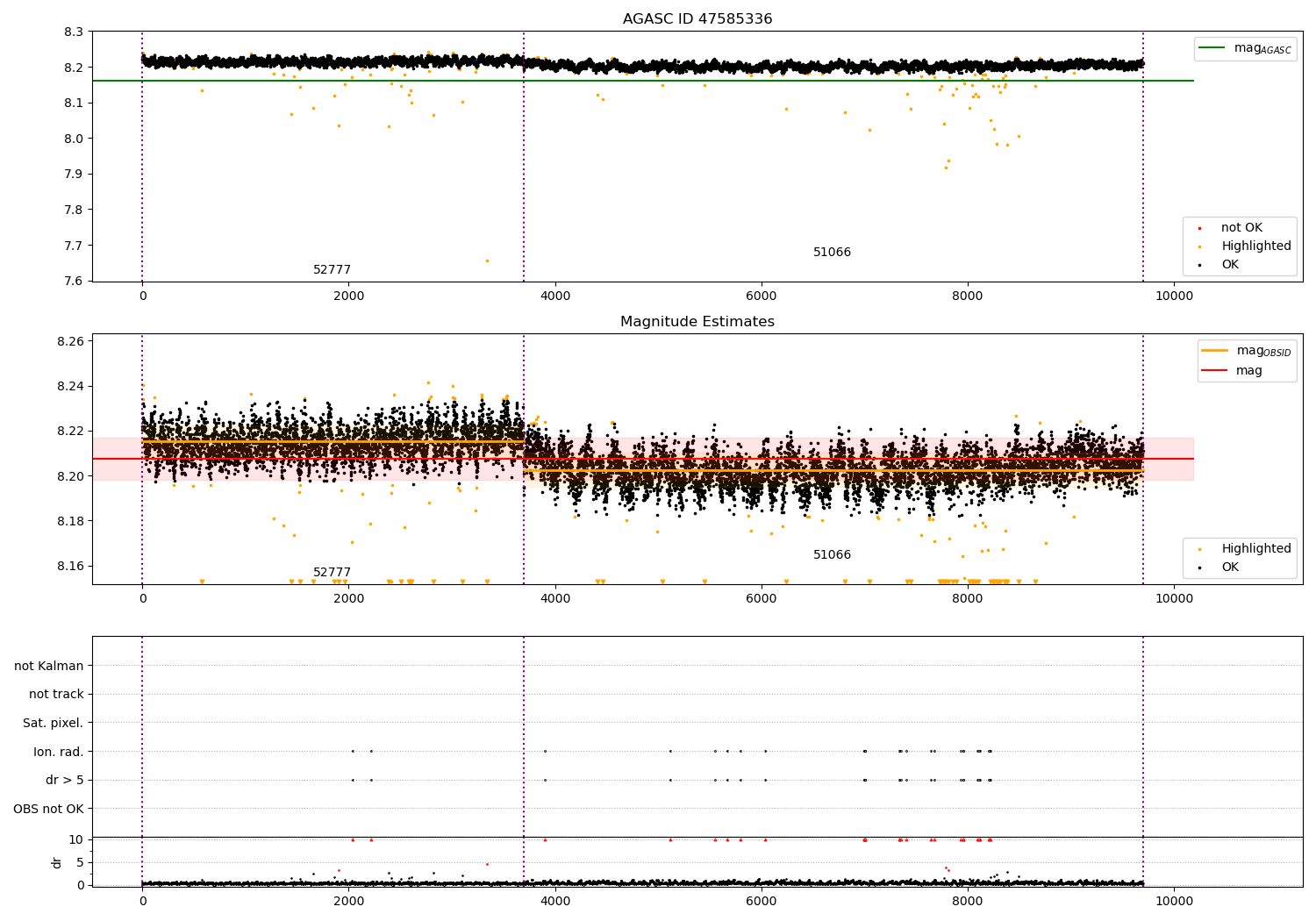
Task: Click the outlier point near 7.65 magnitude
Action: pyautogui.click(x=487, y=261)
